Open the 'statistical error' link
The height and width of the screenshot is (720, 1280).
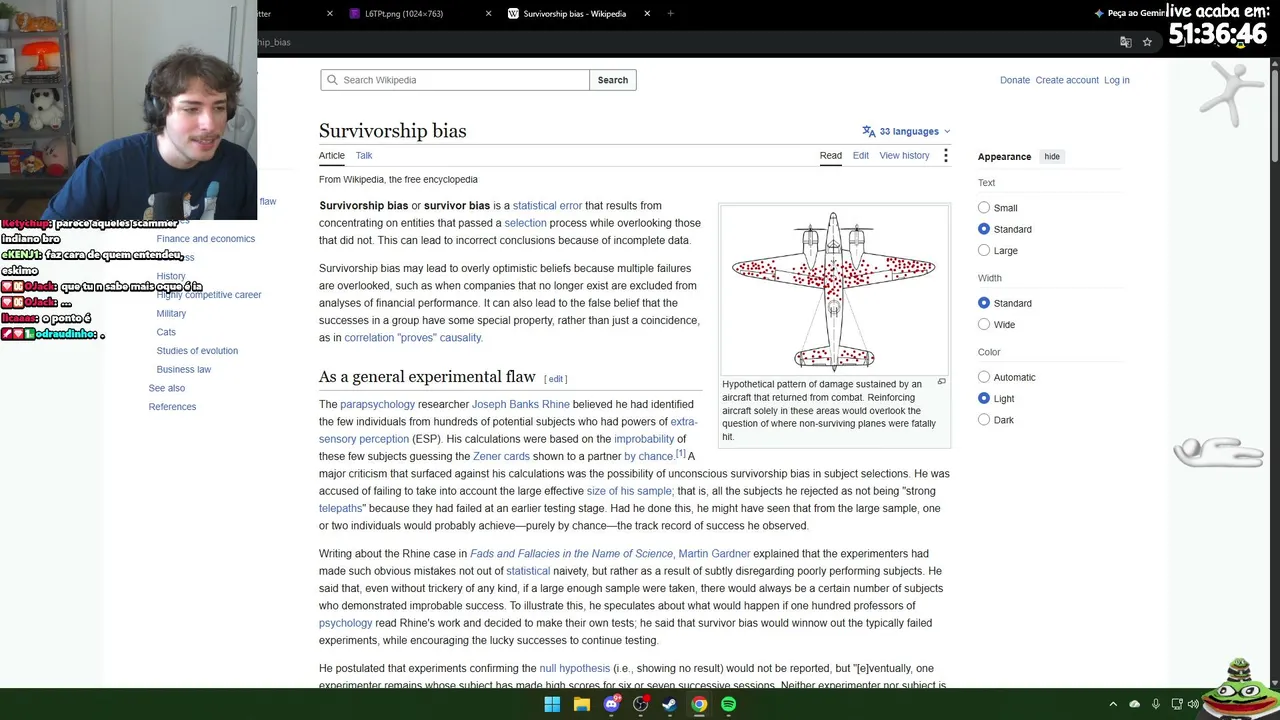tap(547, 206)
